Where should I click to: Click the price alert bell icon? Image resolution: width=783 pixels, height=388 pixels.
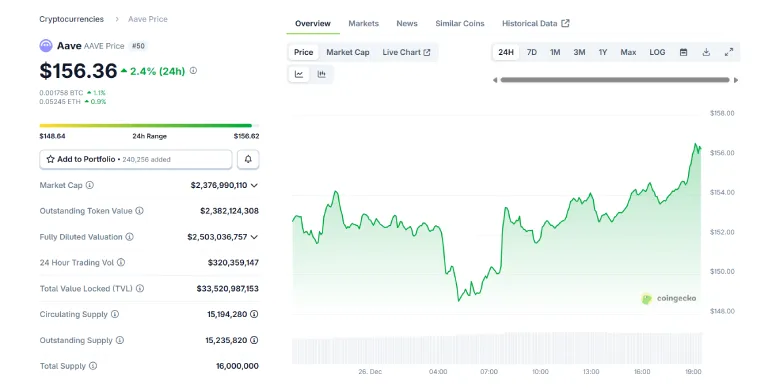[248, 159]
